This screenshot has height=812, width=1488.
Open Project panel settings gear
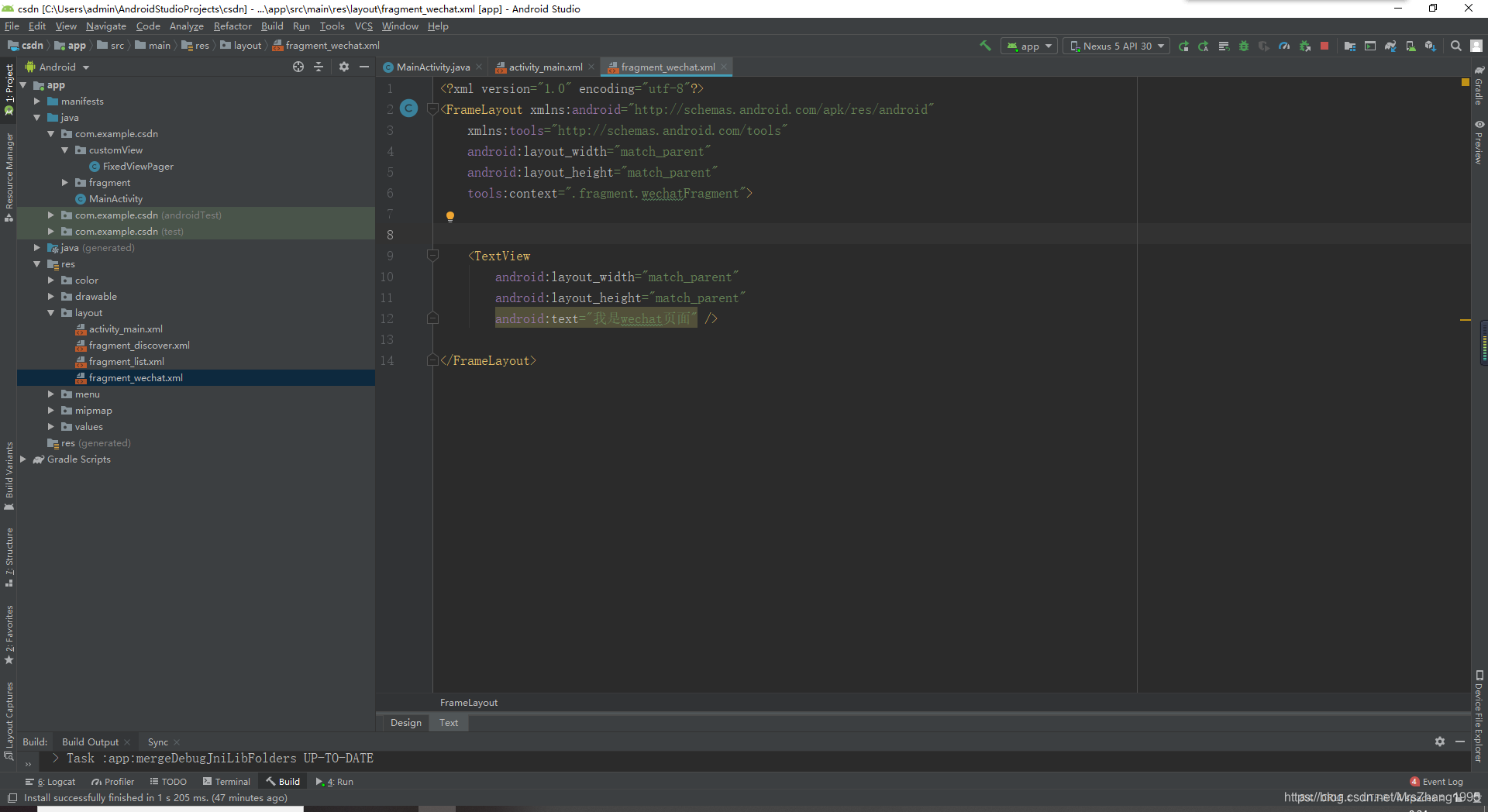(344, 67)
